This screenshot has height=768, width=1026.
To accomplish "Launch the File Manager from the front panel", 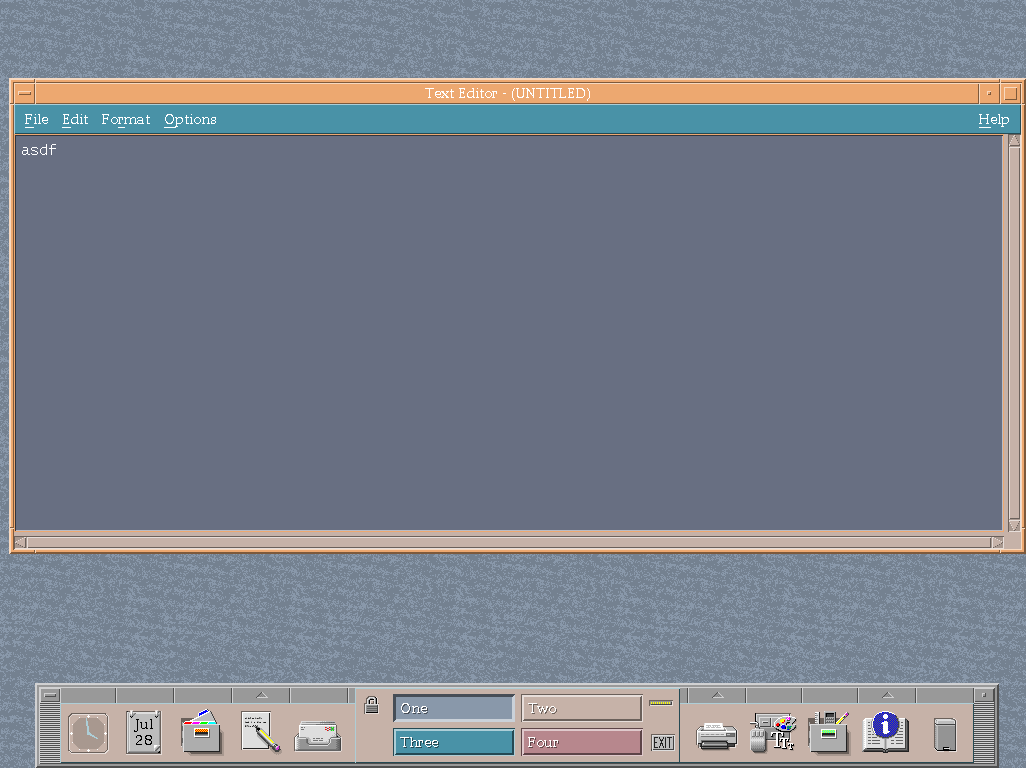I will coord(203,732).
